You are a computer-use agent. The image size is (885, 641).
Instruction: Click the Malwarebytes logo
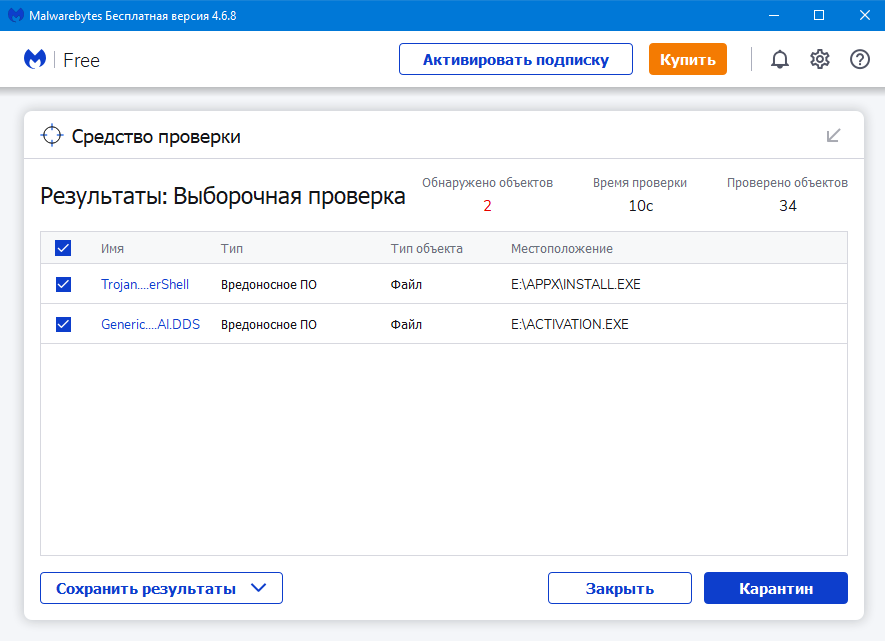pos(33,59)
